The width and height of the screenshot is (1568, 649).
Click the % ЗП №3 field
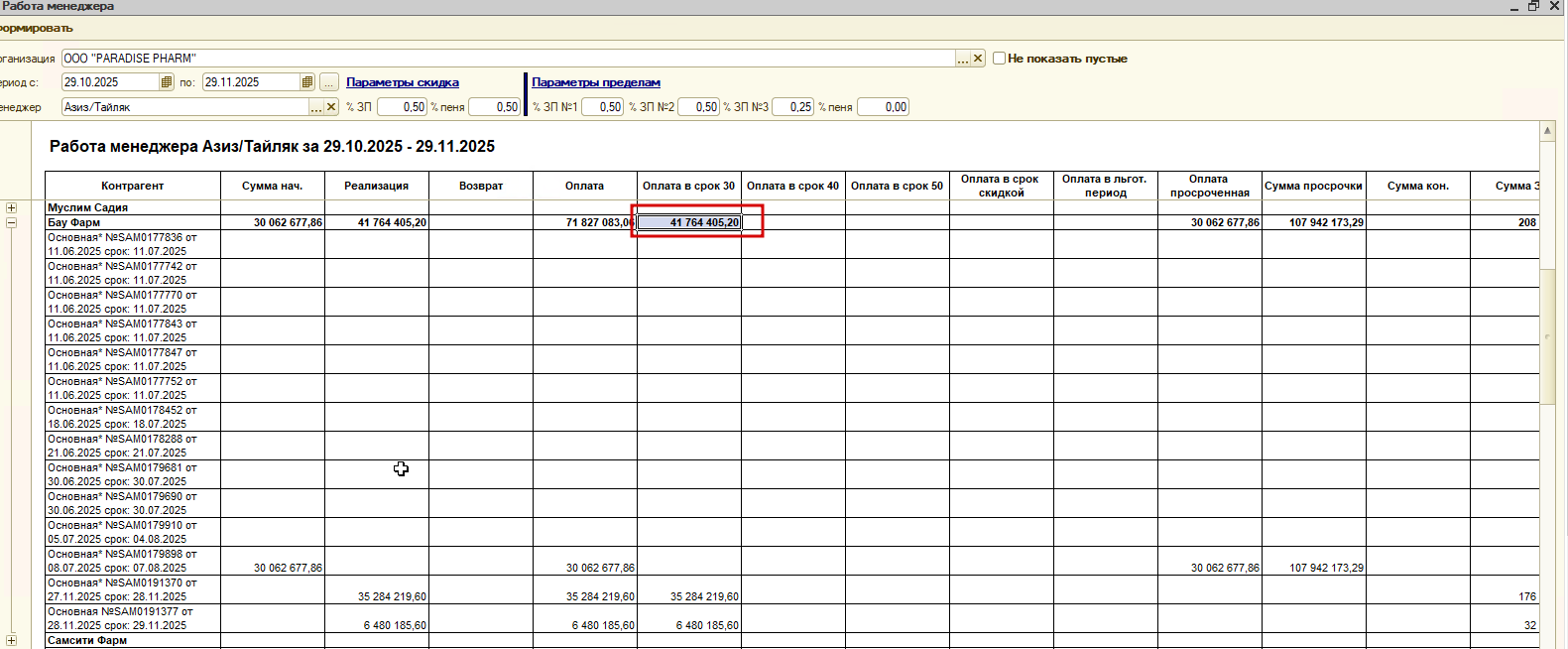pyautogui.click(x=793, y=107)
